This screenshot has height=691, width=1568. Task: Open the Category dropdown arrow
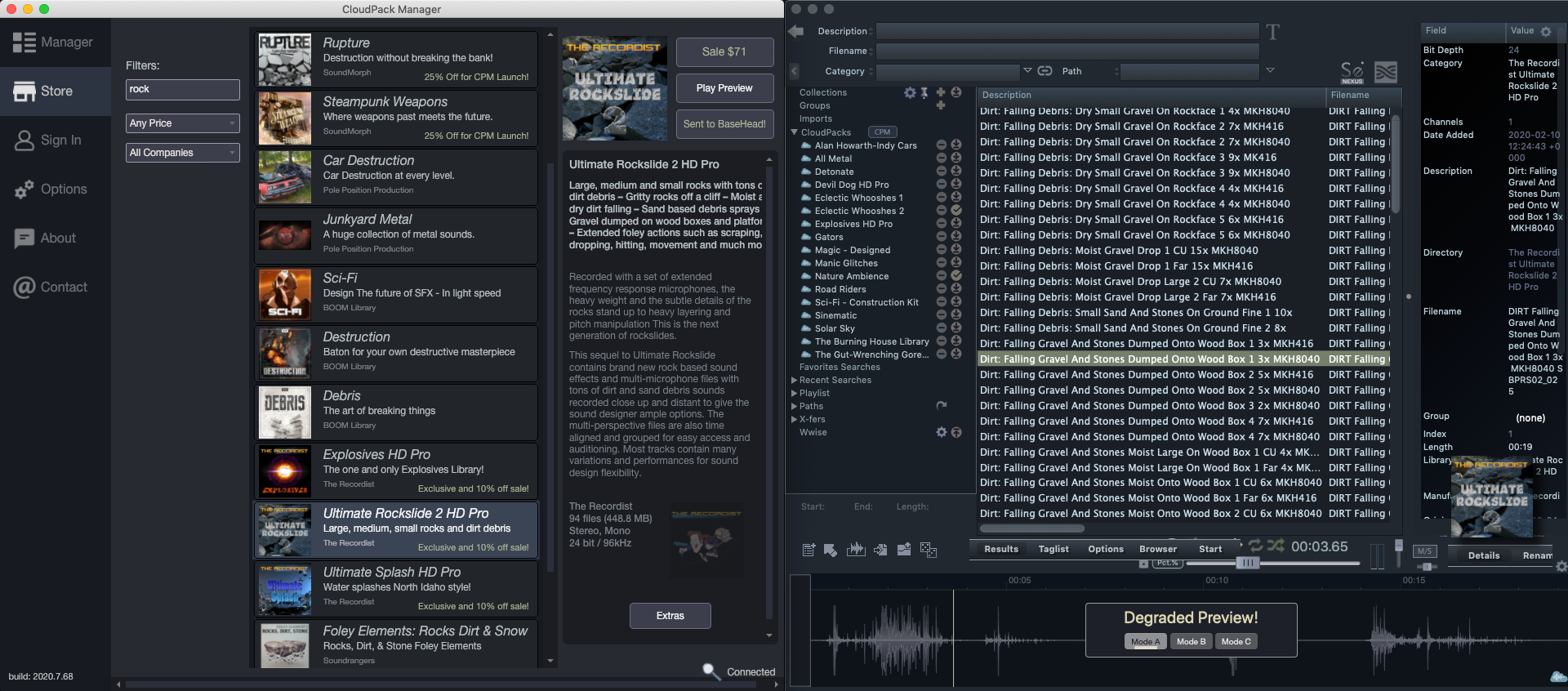coord(1027,71)
